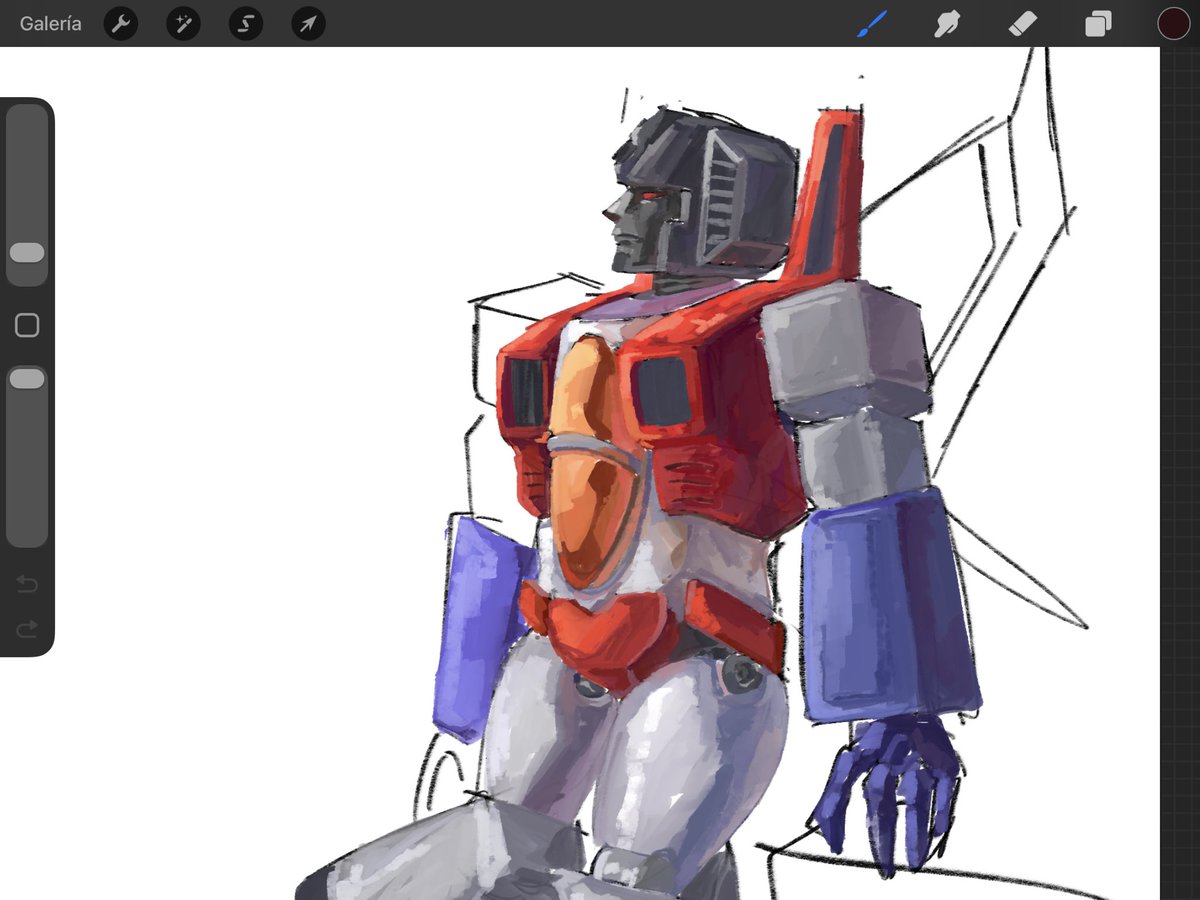
Task: Select the Smudge tool
Action: click(946, 23)
